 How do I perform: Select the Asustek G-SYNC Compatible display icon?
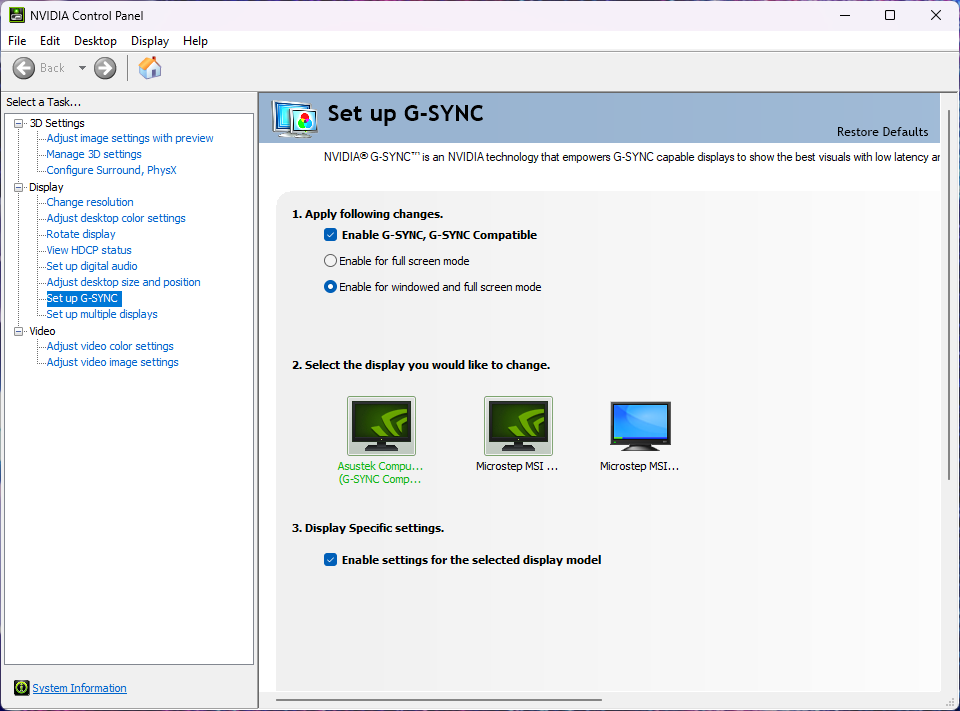click(381, 426)
